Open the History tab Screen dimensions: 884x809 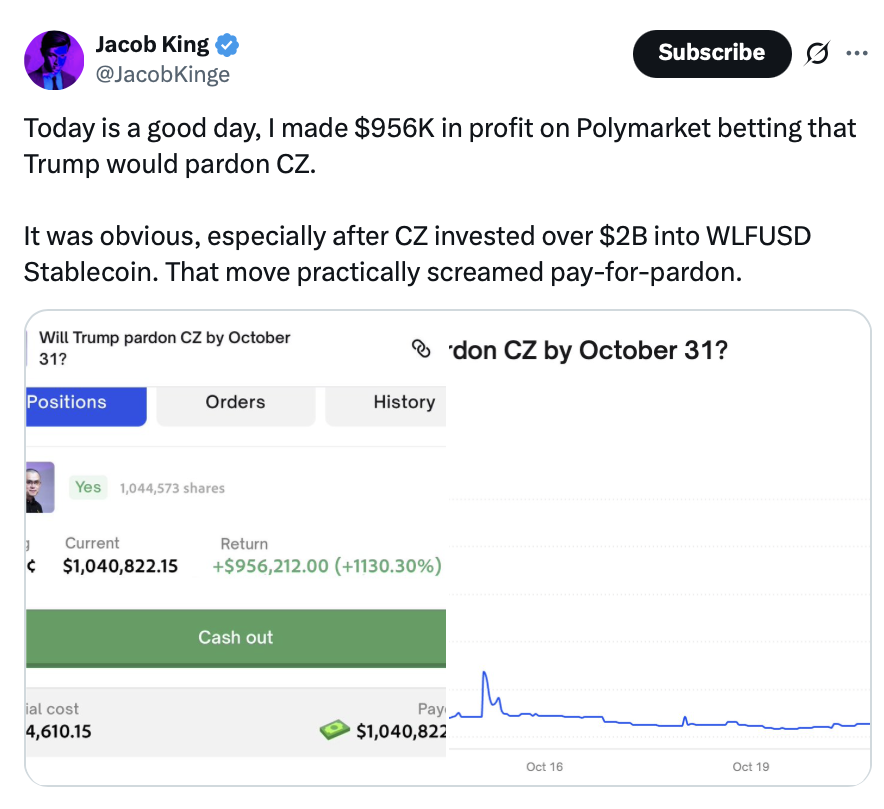(403, 403)
